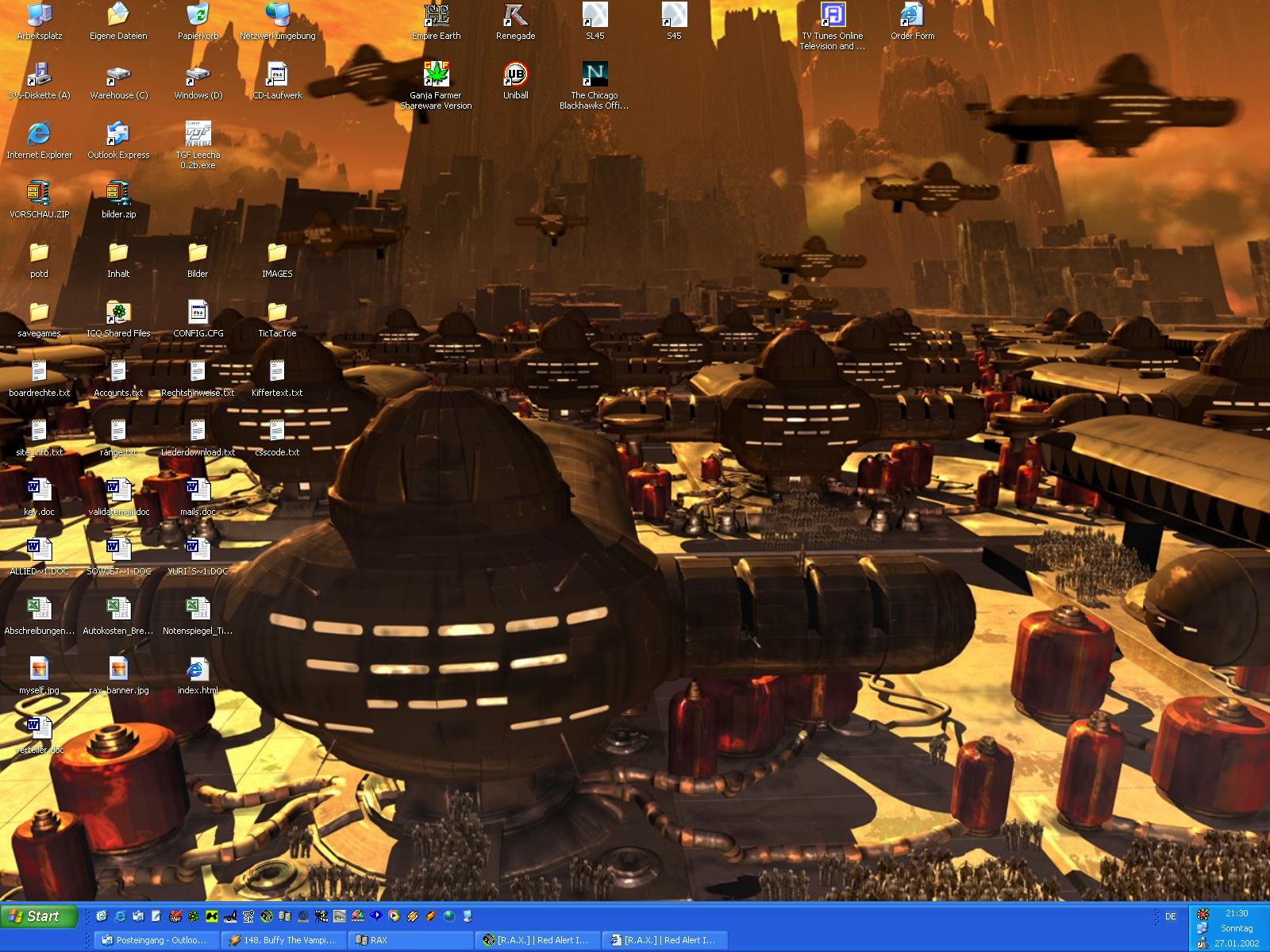Viewport: 1270px width, 952px height.
Task: Launch Ganja Farmer Shareware Version
Action: tap(436, 86)
